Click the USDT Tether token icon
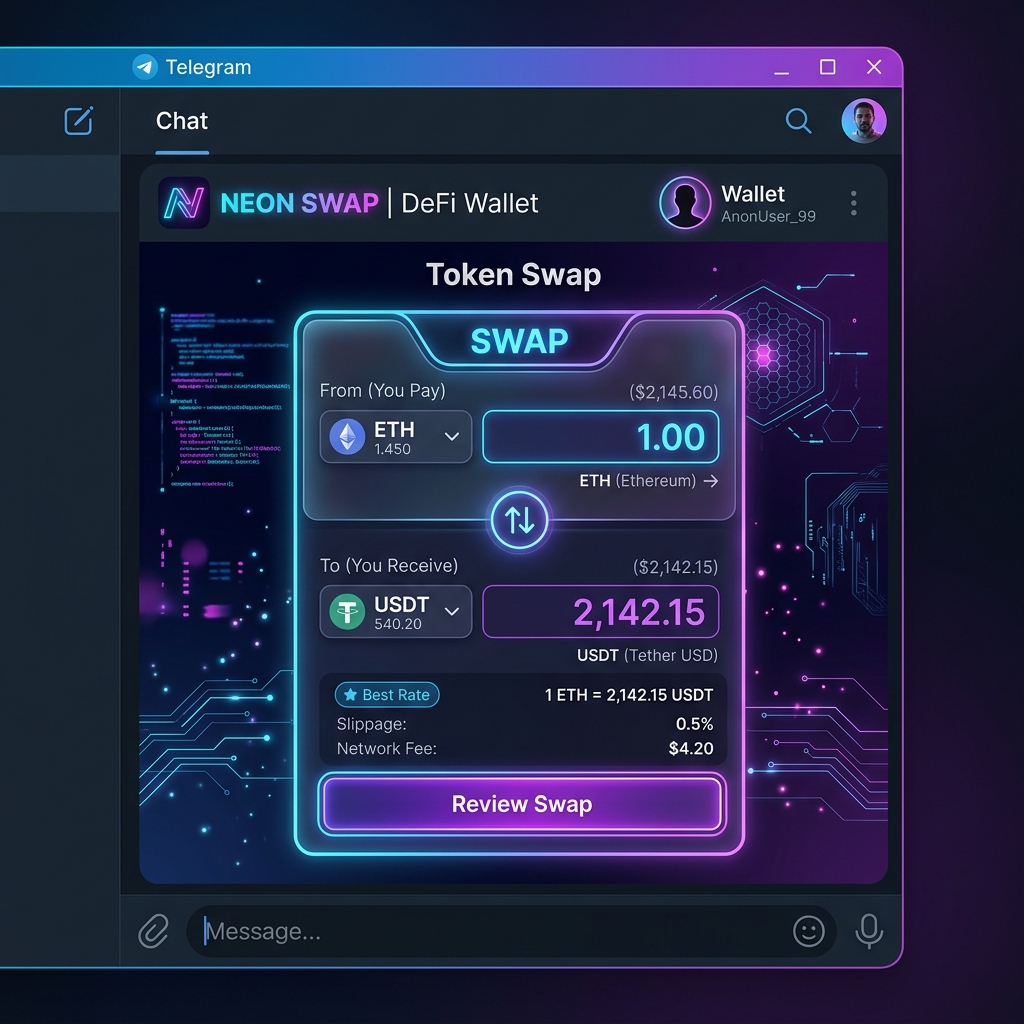This screenshot has height=1024, width=1024. click(347, 612)
